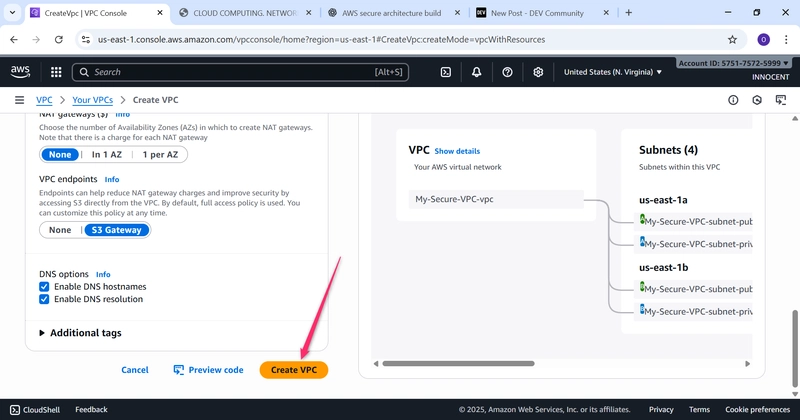Select In 1 AZ for NAT gateways
Screen dimensions: 800x420
pos(107,155)
